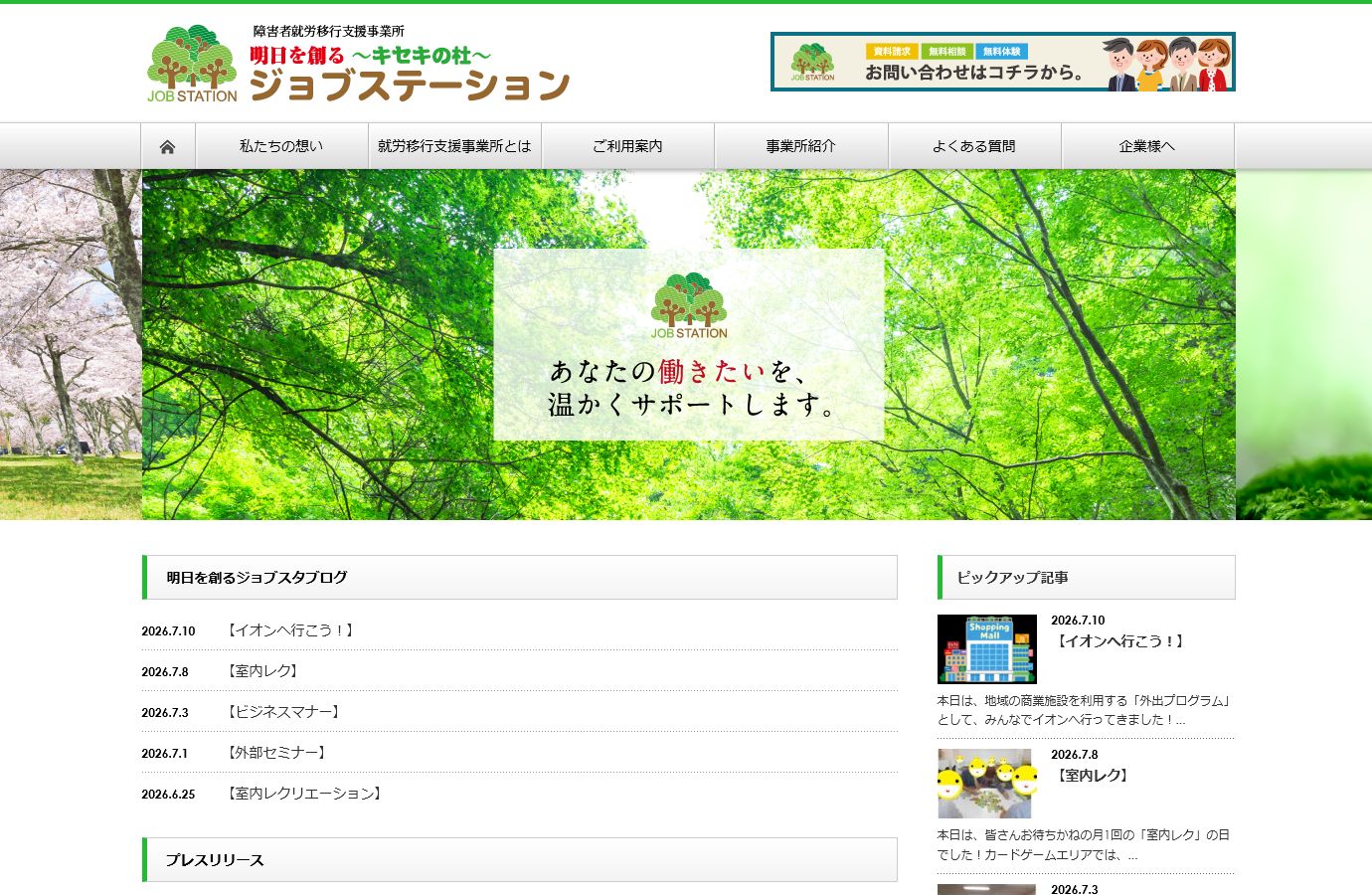Open the 私たちの想い menu item
The image size is (1372, 895).
281,146
